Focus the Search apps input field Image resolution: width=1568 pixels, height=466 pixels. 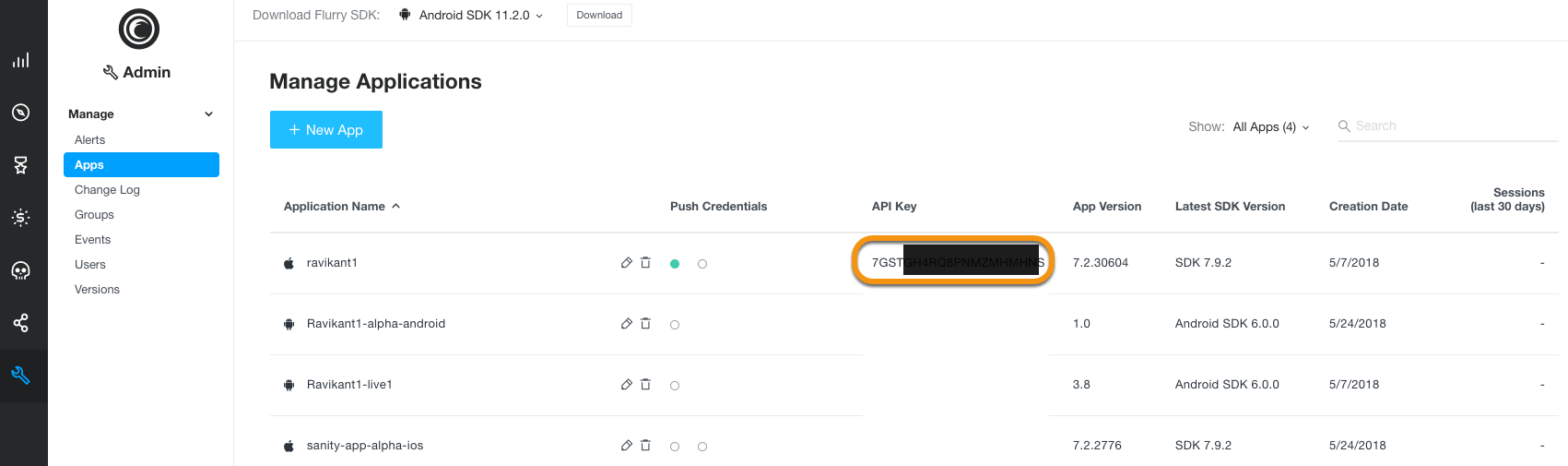pos(1447,126)
